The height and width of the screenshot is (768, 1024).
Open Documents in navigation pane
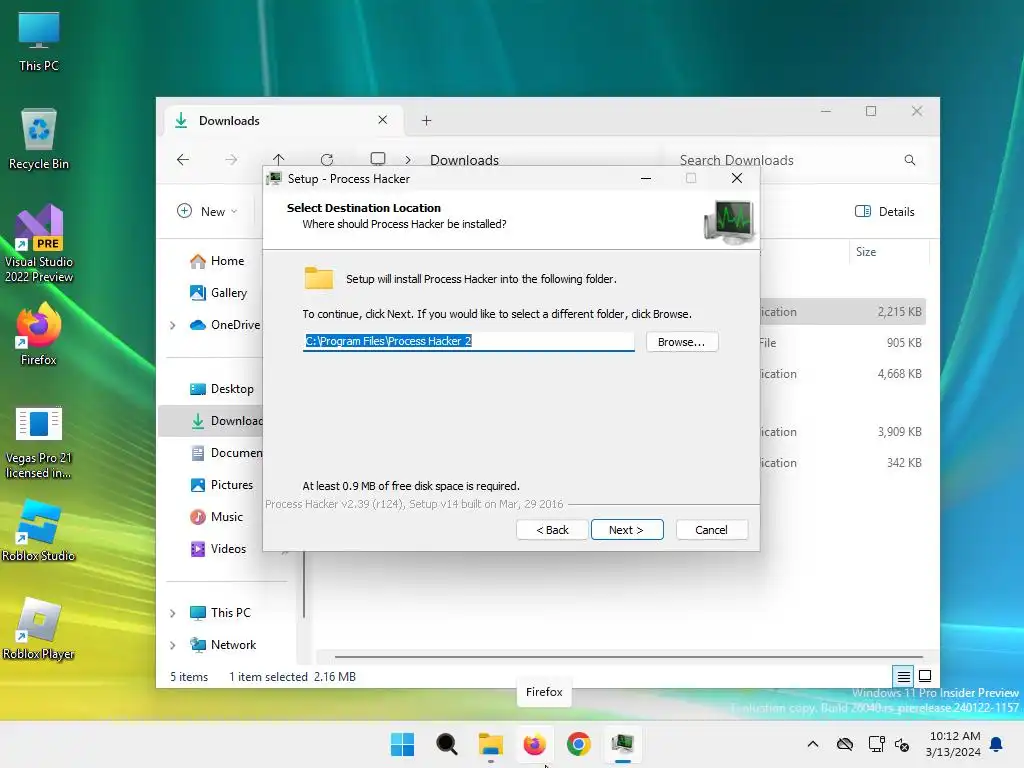pyautogui.click(x=226, y=453)
